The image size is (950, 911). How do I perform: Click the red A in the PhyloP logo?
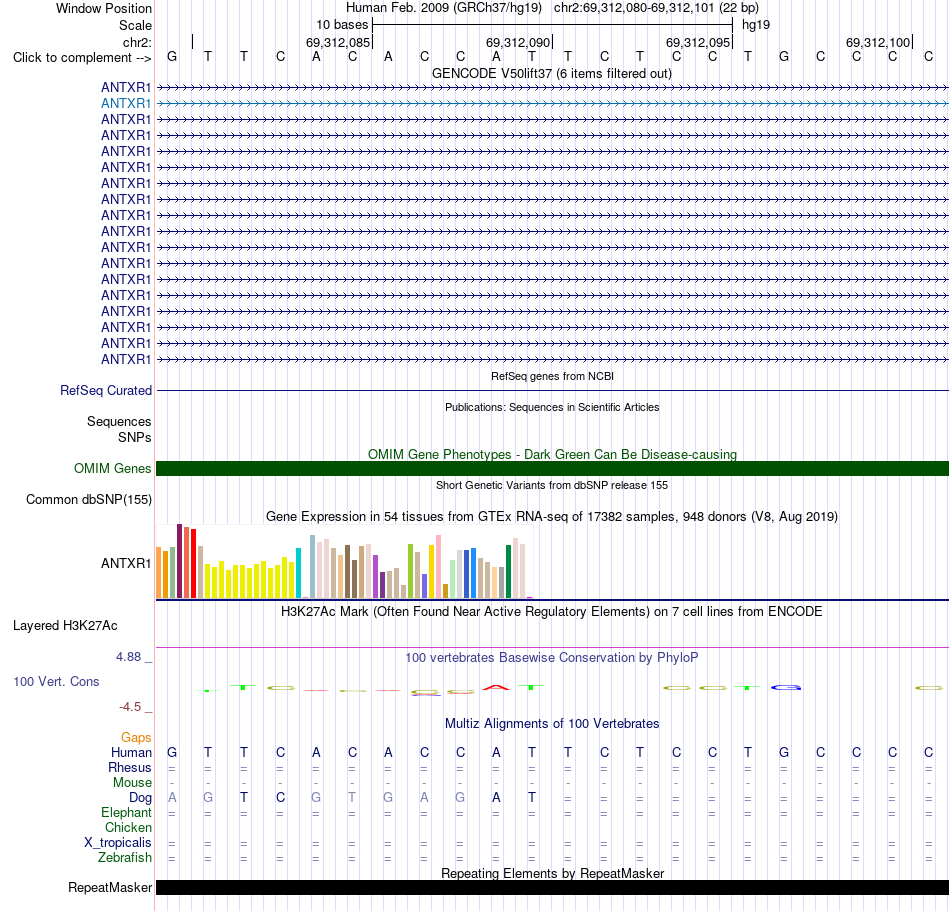(496, 687)
